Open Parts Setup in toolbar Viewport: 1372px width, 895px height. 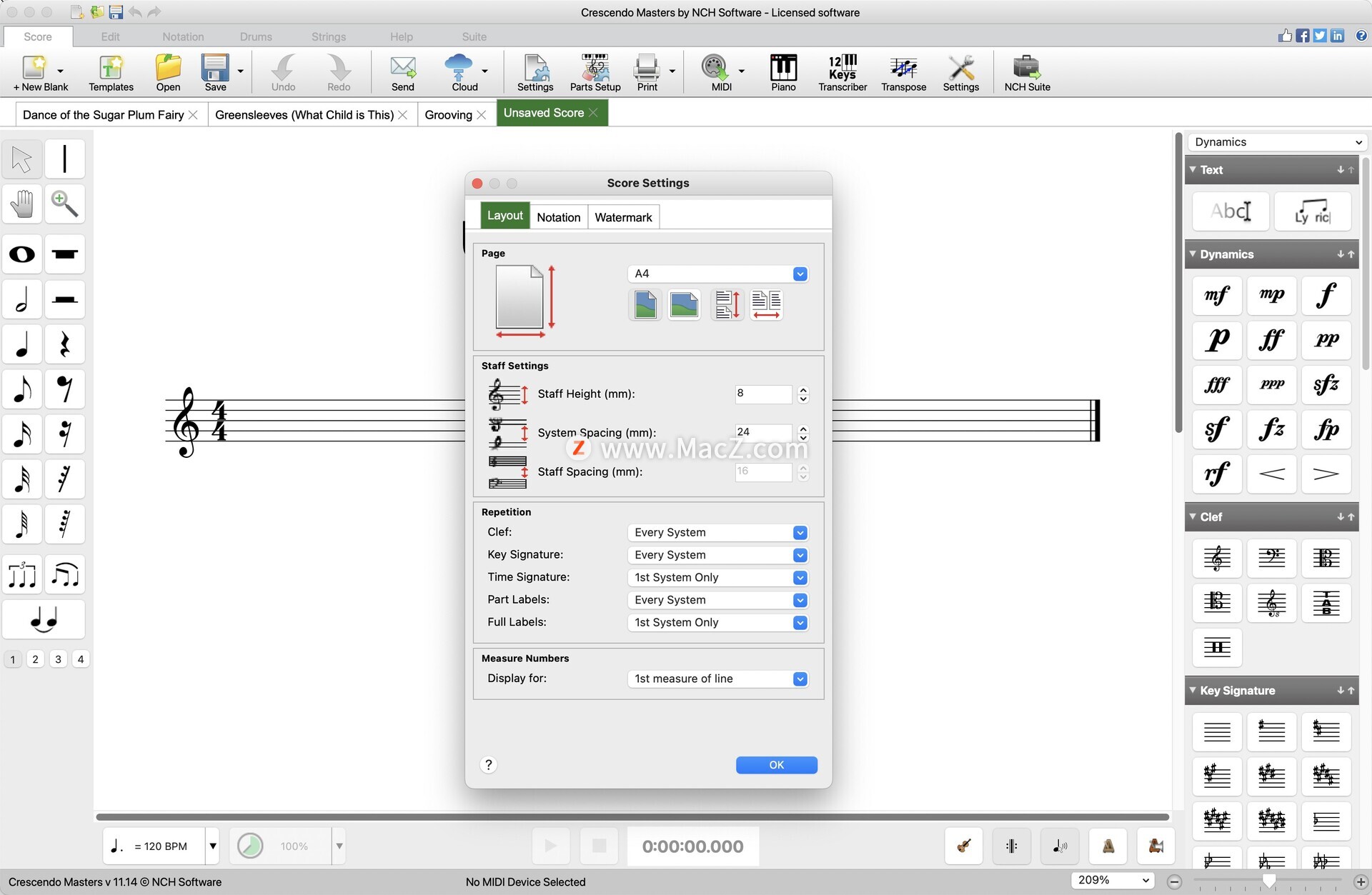click(595, 73)
